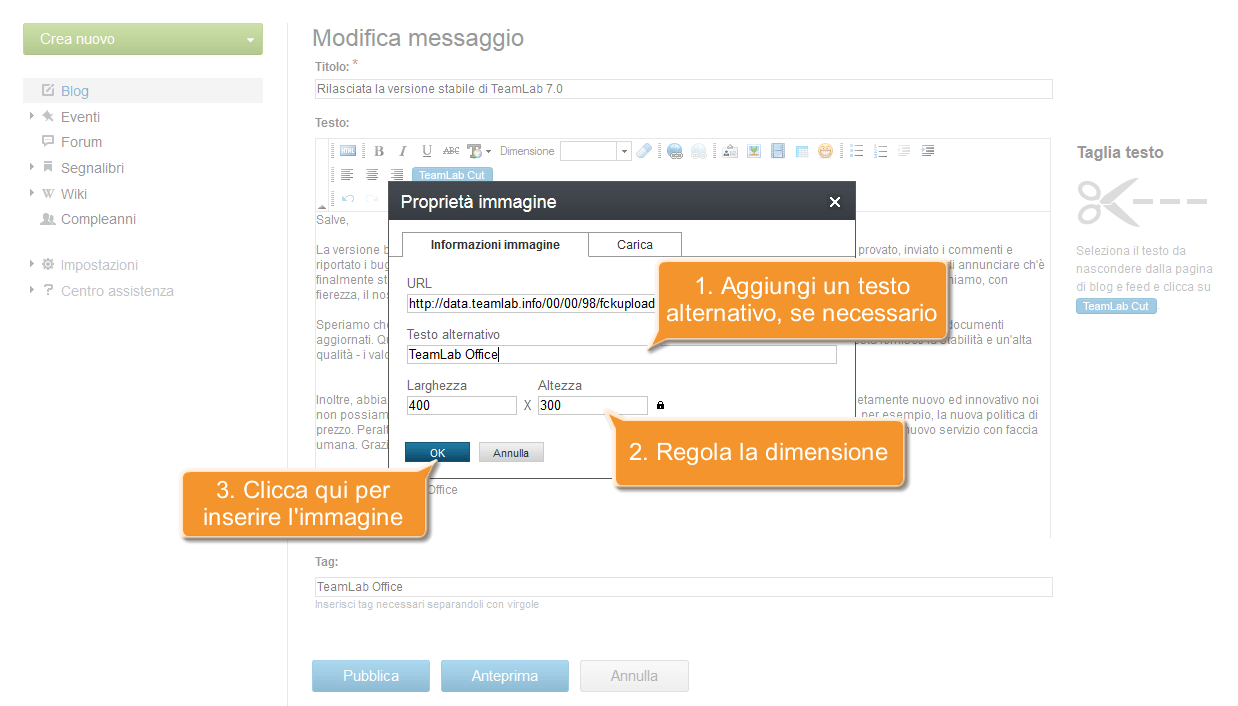Screen dimensions: 1238x706
Task: Open Eventi in the sidebar
Action: 80,116
